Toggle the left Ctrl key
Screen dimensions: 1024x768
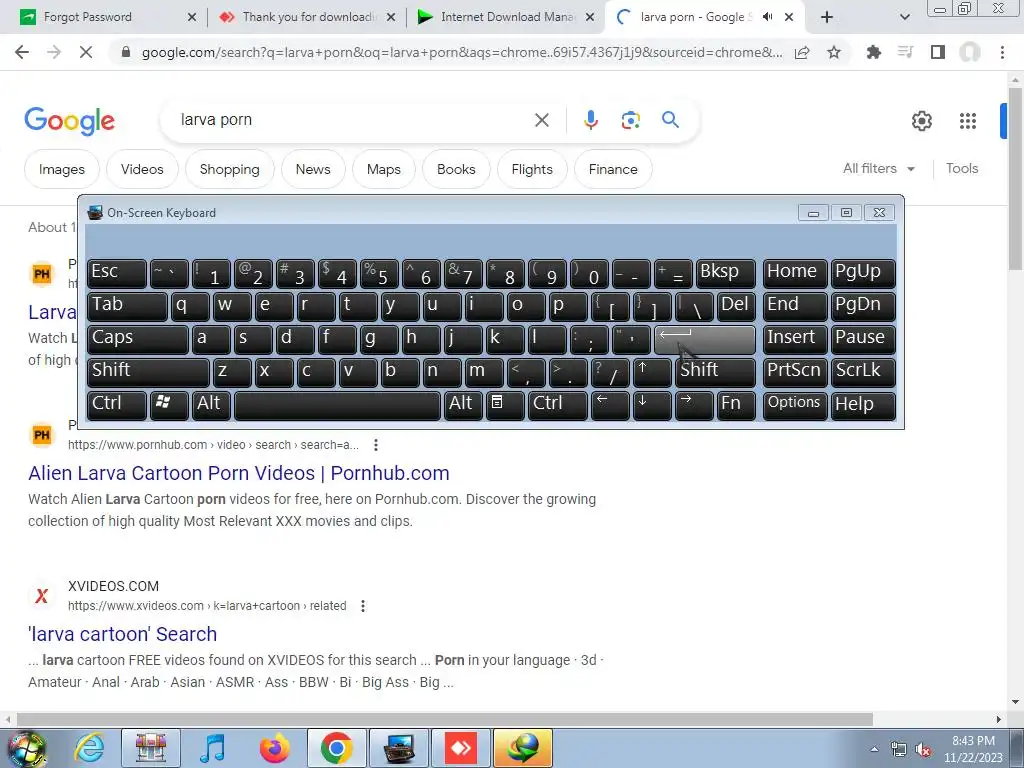point(117,404)
